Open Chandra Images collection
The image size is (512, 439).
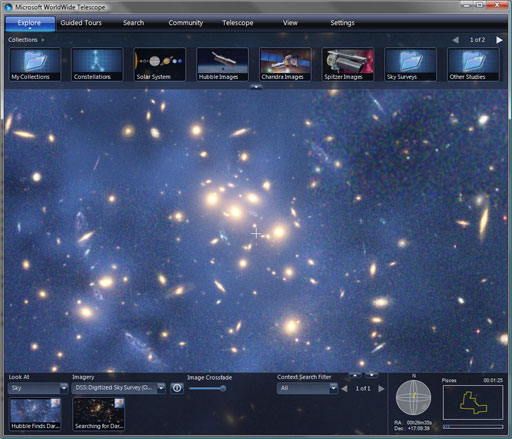pos(285,64)
